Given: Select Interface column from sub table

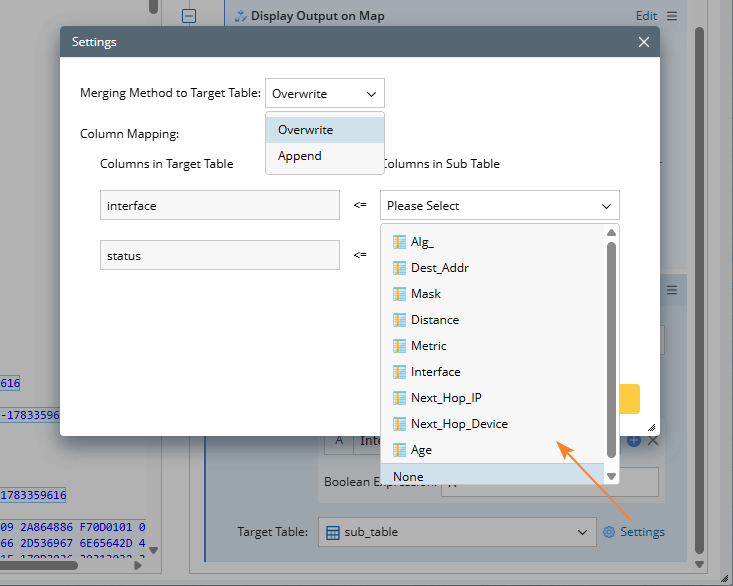Looking at the screenshot, I should pyautogui.click(x=435, y=372).
